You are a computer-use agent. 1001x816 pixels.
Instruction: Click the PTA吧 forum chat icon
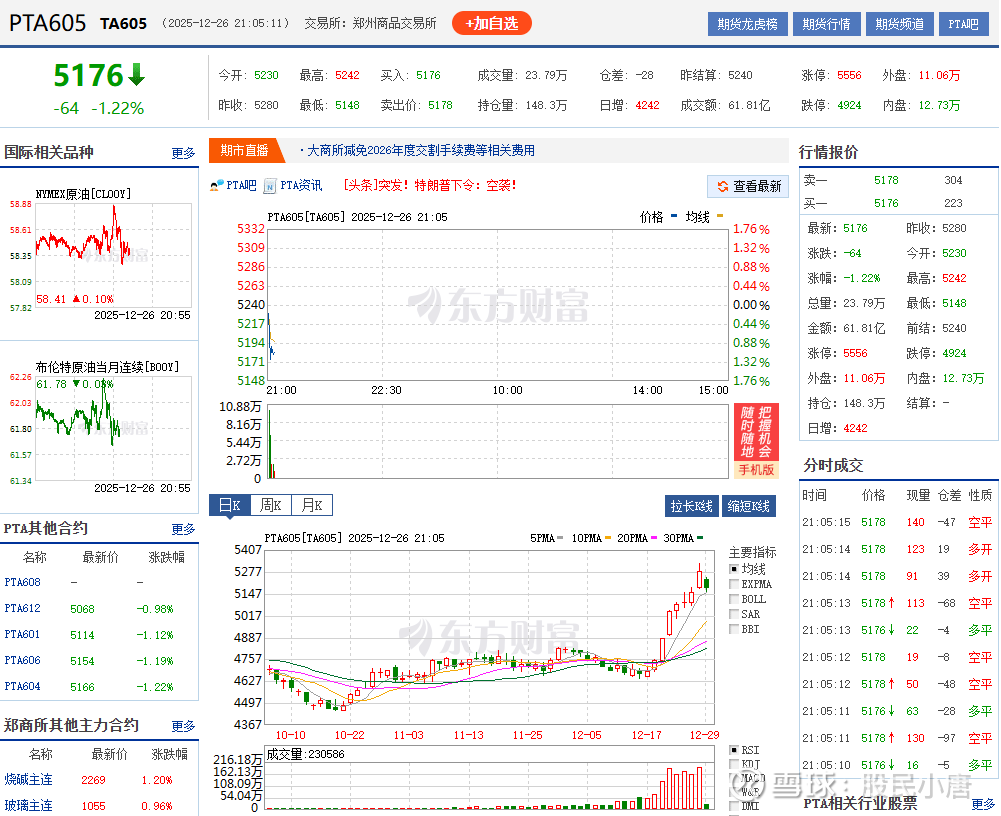[x=216, y=186]
